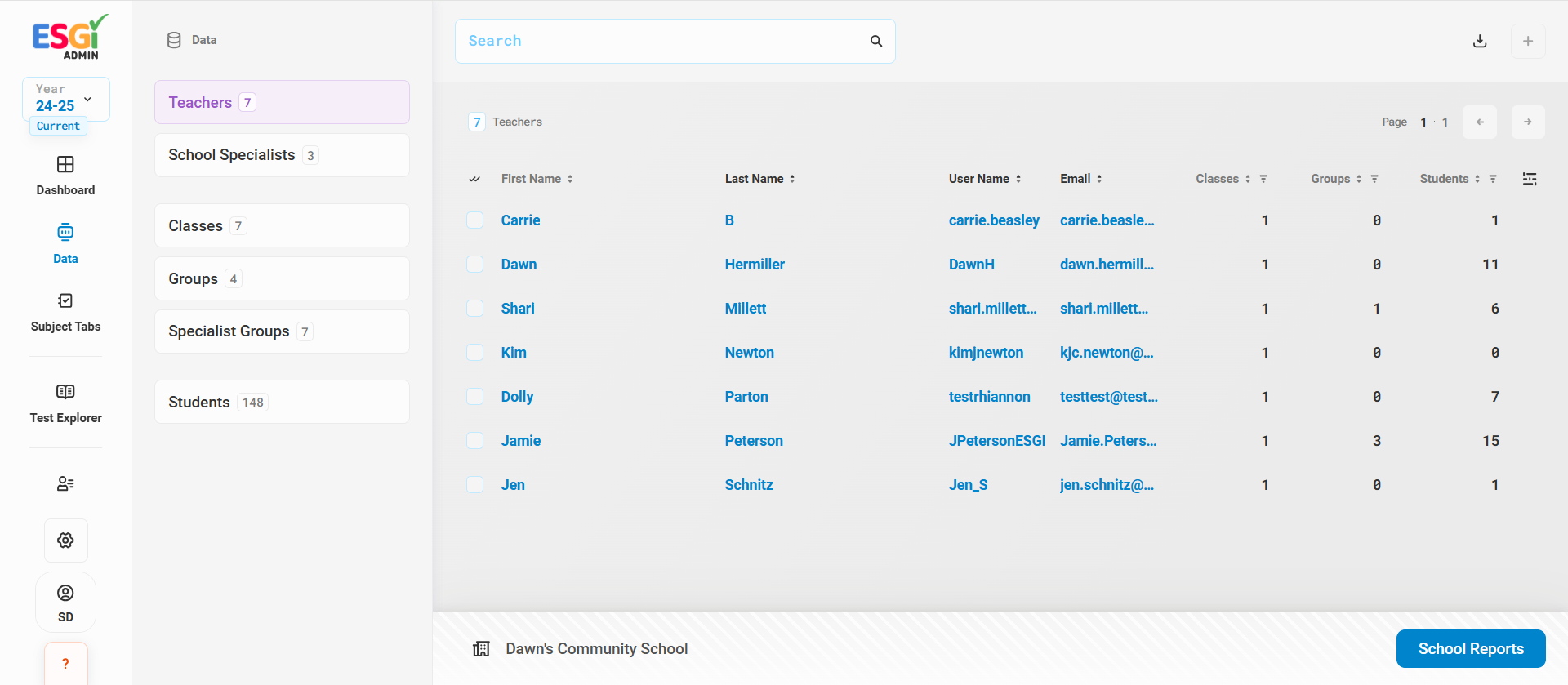Screen dimensions: 1568x685
Task: Open Subject Tabs in sidebar
Action: point(65,313)
